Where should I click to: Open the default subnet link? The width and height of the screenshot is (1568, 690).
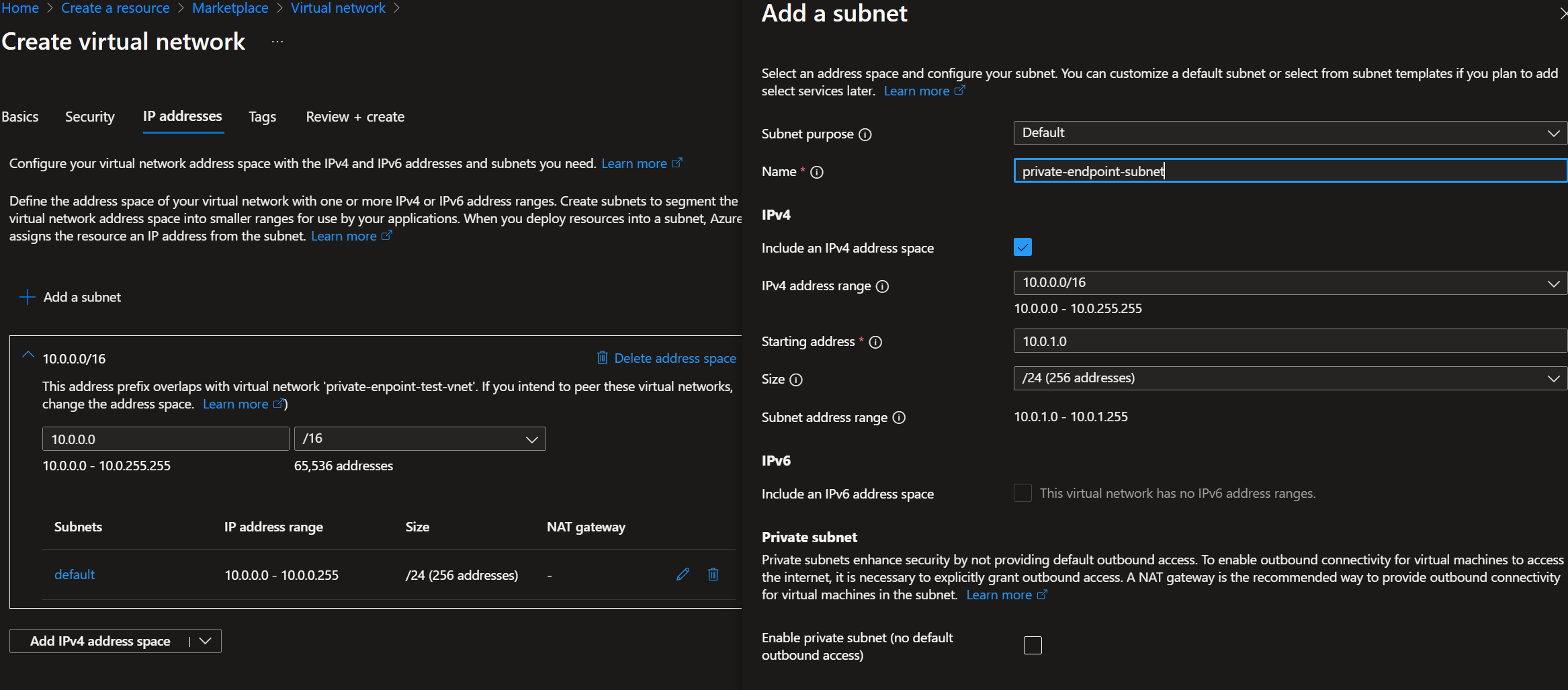(x=75, y=575)
